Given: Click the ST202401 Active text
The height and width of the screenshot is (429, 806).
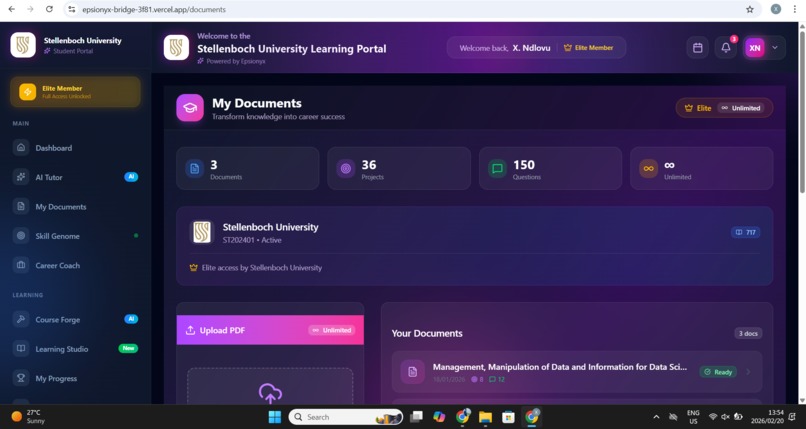Looking at the screenshot, I should point(252,240).
